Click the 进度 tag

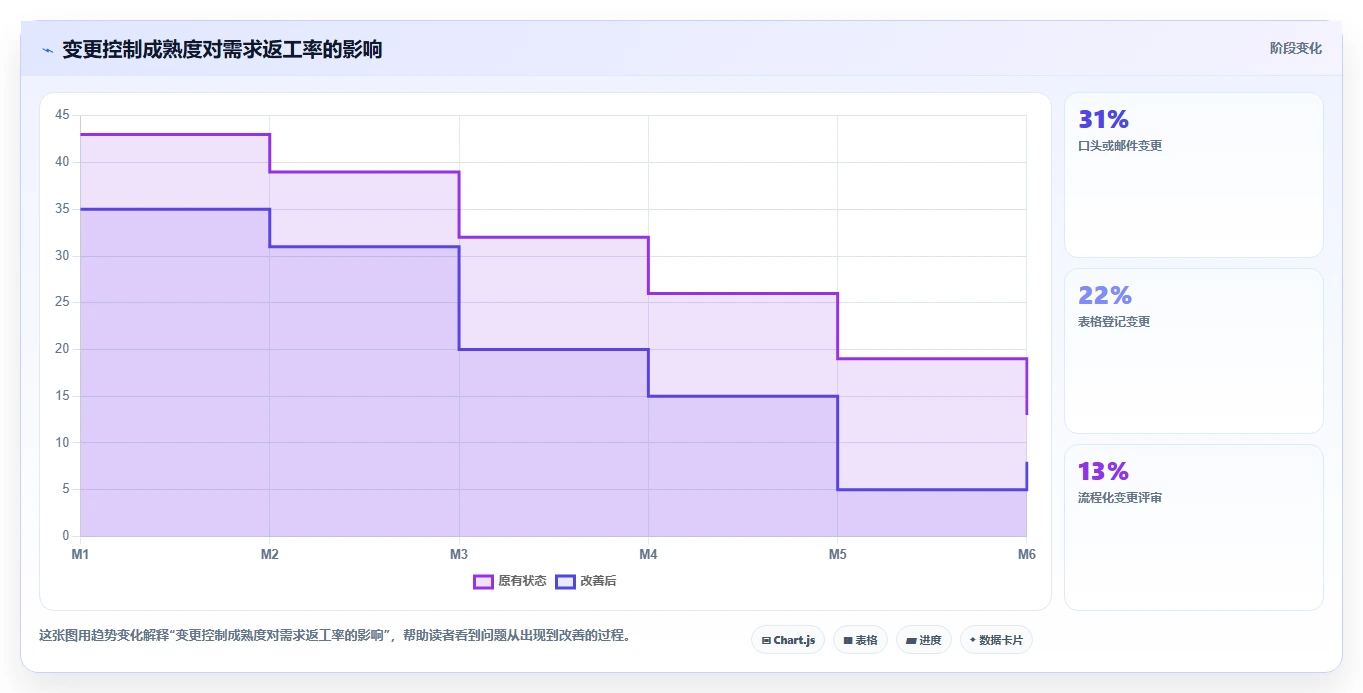click(x=924, y=640)
